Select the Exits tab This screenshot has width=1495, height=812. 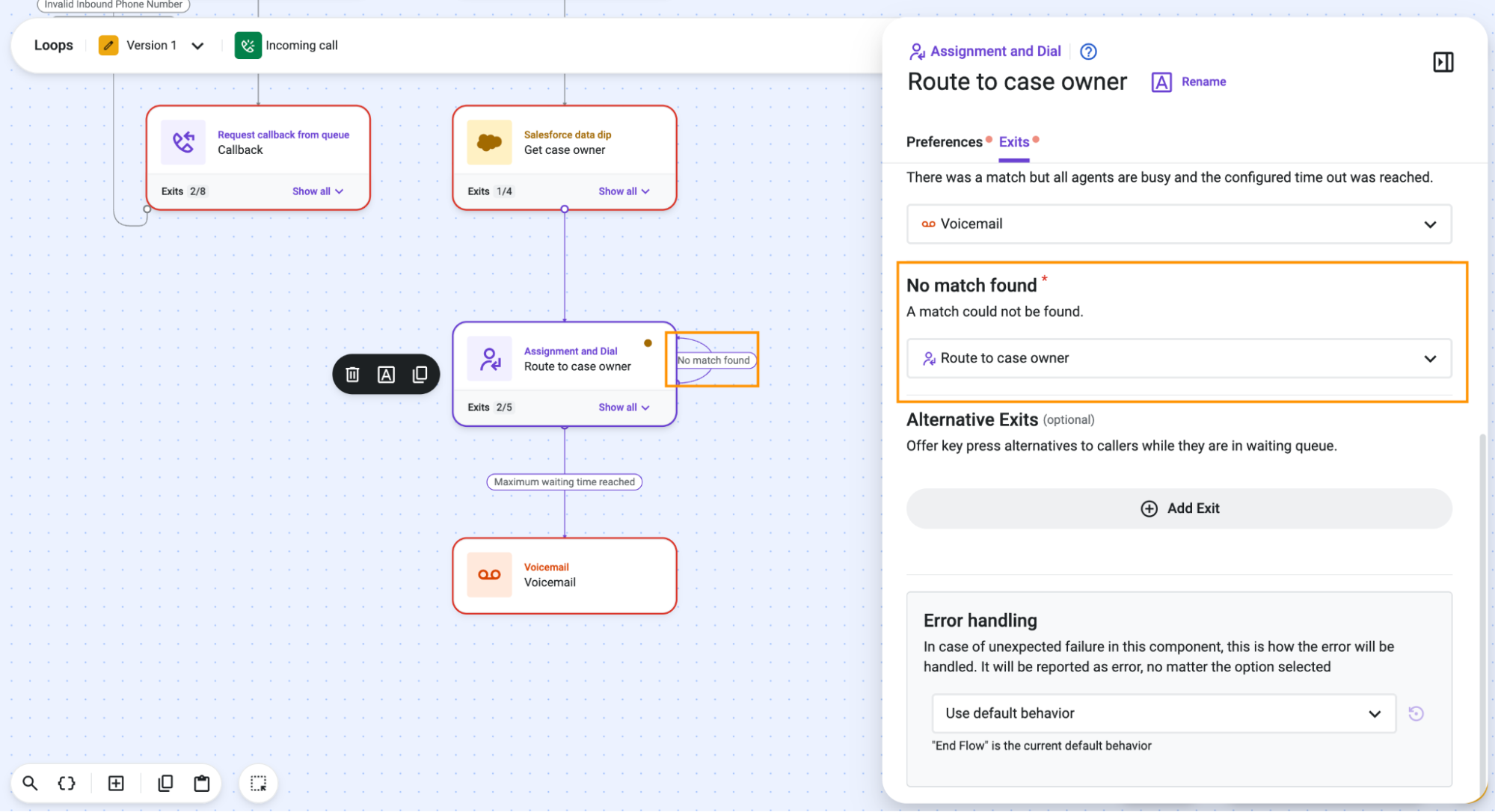[1014, 142]
